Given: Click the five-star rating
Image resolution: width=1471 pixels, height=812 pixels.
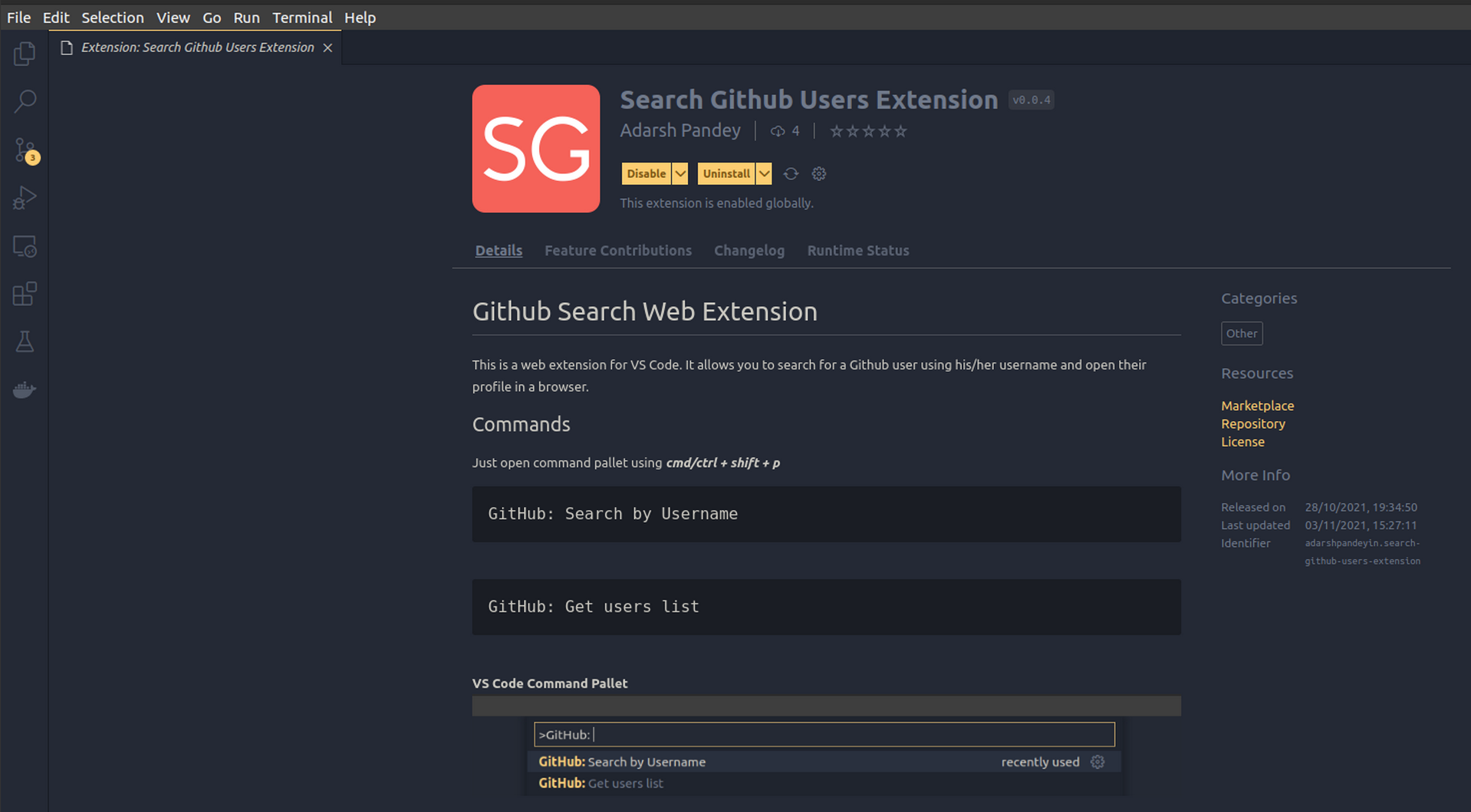Looking at the screenshot, I should click(x=868, y=131).
